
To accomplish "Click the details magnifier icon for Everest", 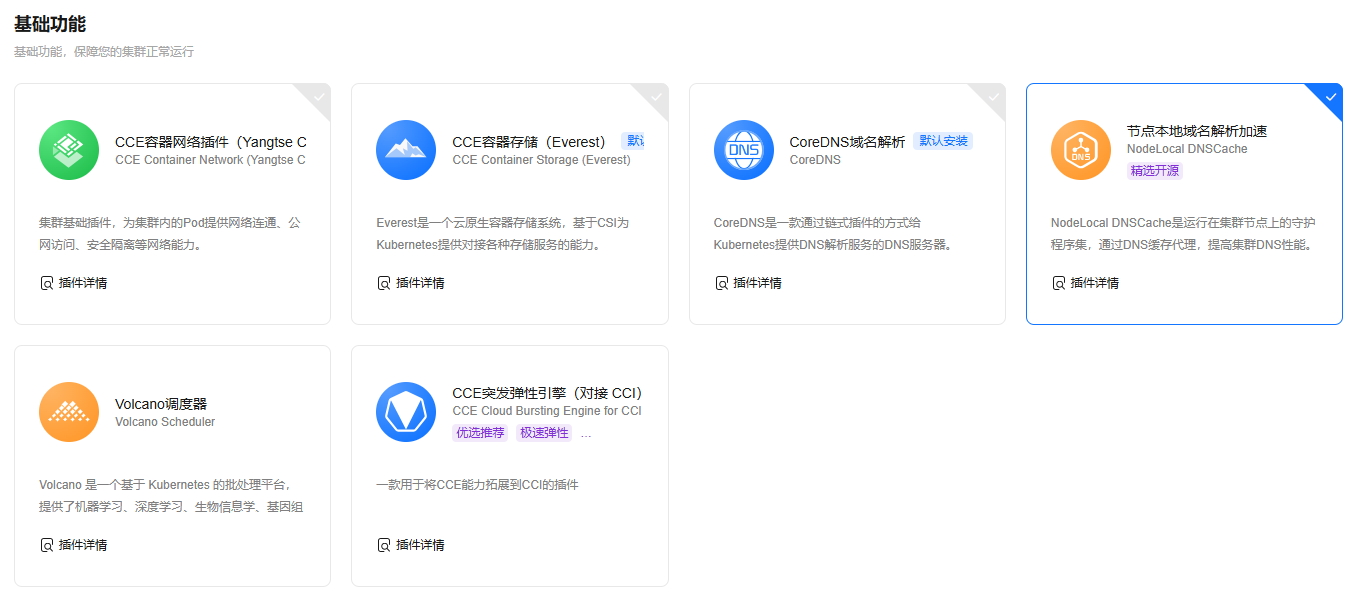I will [384, 283].
